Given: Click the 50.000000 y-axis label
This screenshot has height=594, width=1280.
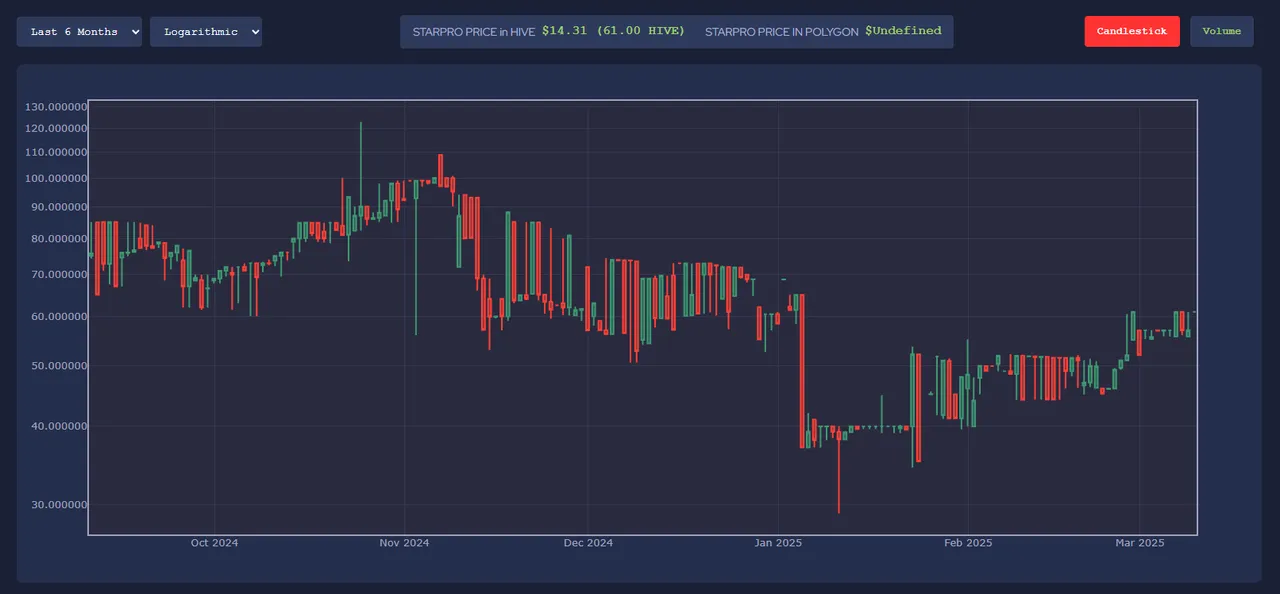Looking at the screenshot, I should click(x=59, y=366).
